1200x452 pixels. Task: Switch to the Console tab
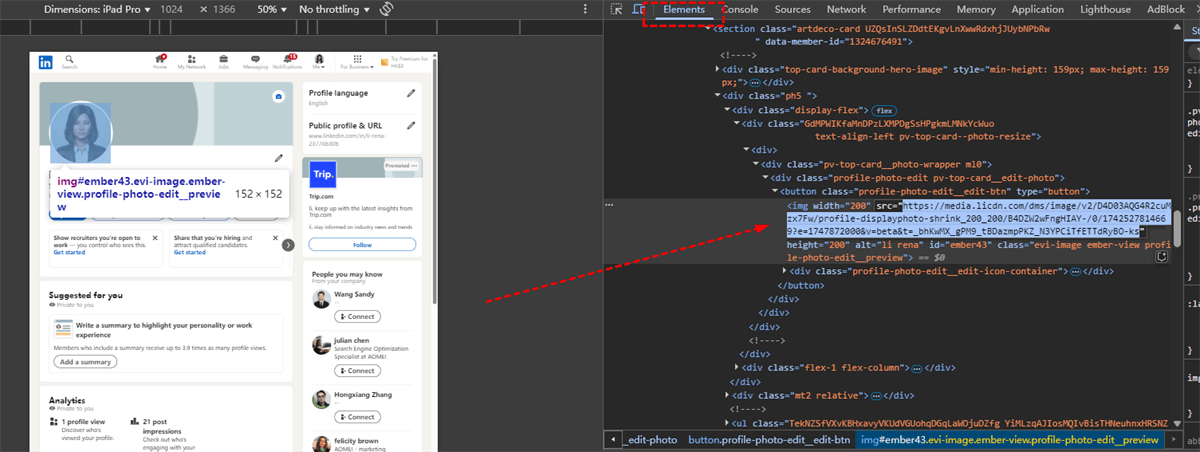coord(739,9)
